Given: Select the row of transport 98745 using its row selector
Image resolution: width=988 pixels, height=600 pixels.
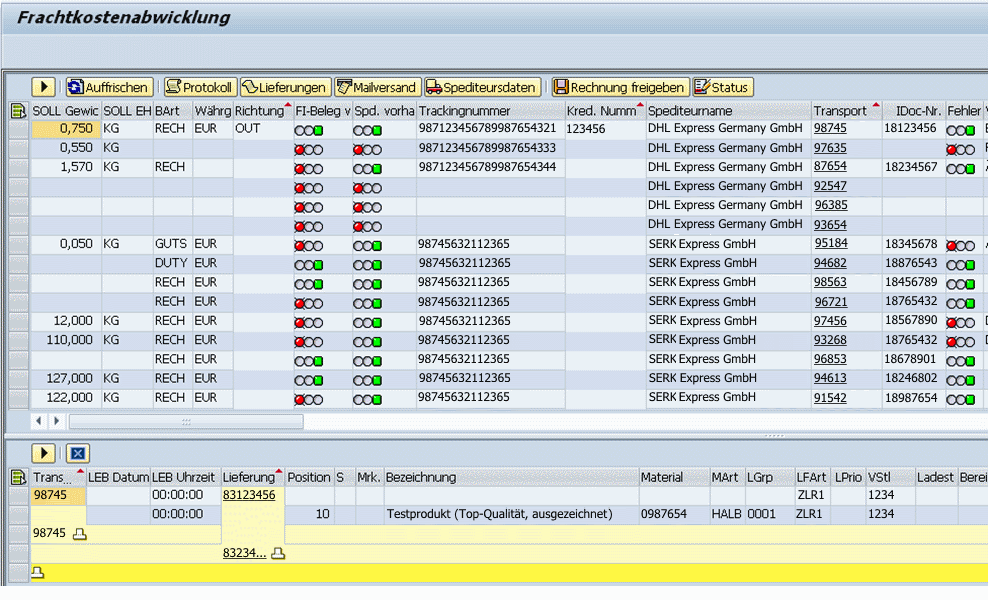Looking at the screenshot, I should pyautogui.click(x=18, y=129).
